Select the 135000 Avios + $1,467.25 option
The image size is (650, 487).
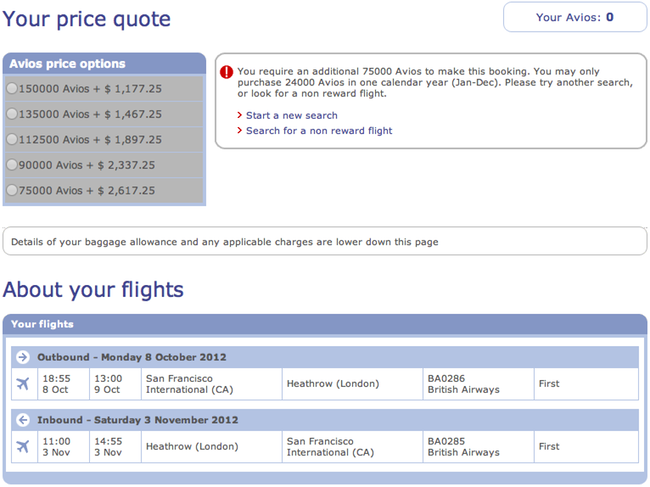tap(12, 114)
